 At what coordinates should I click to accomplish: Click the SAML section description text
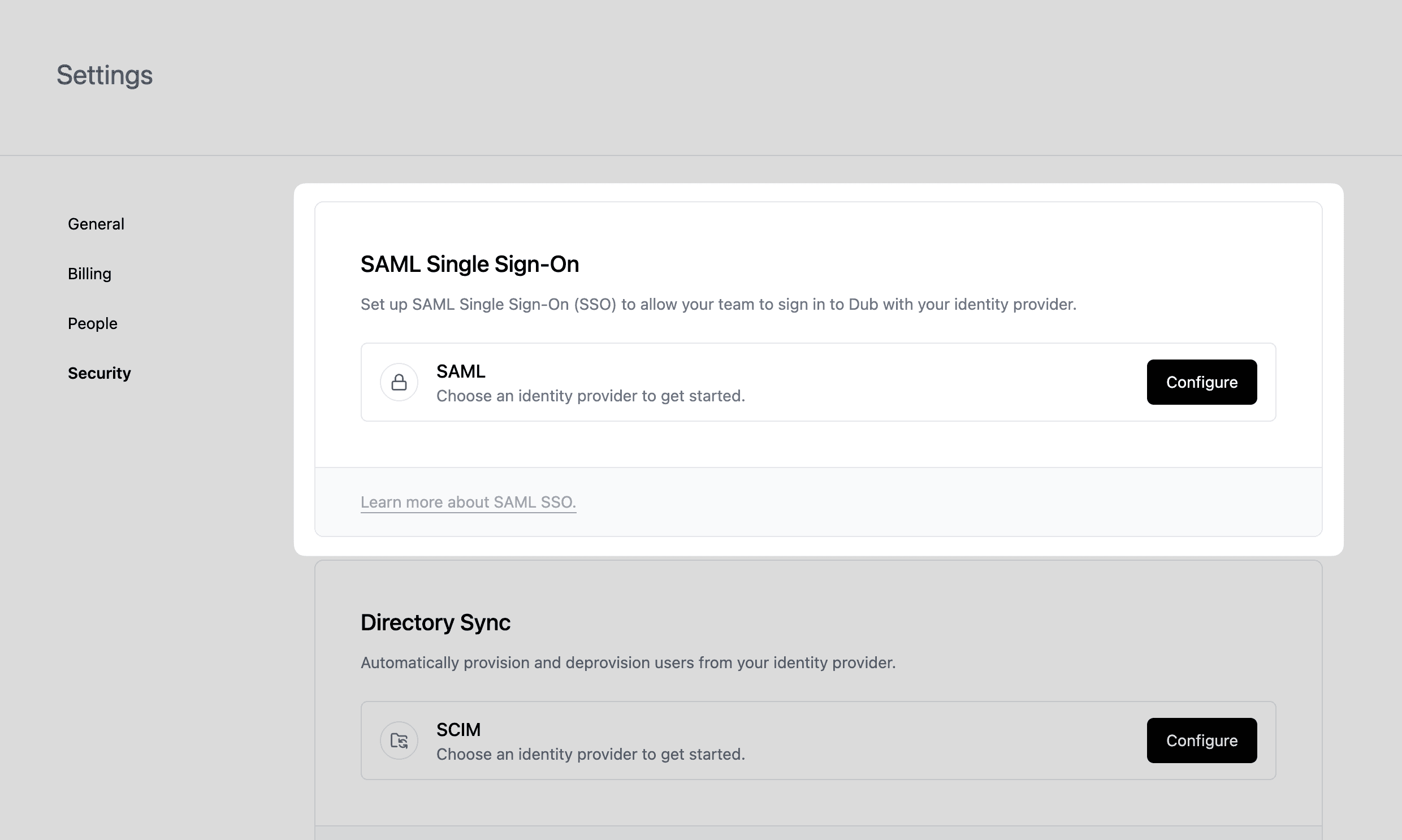click(719, 304)
